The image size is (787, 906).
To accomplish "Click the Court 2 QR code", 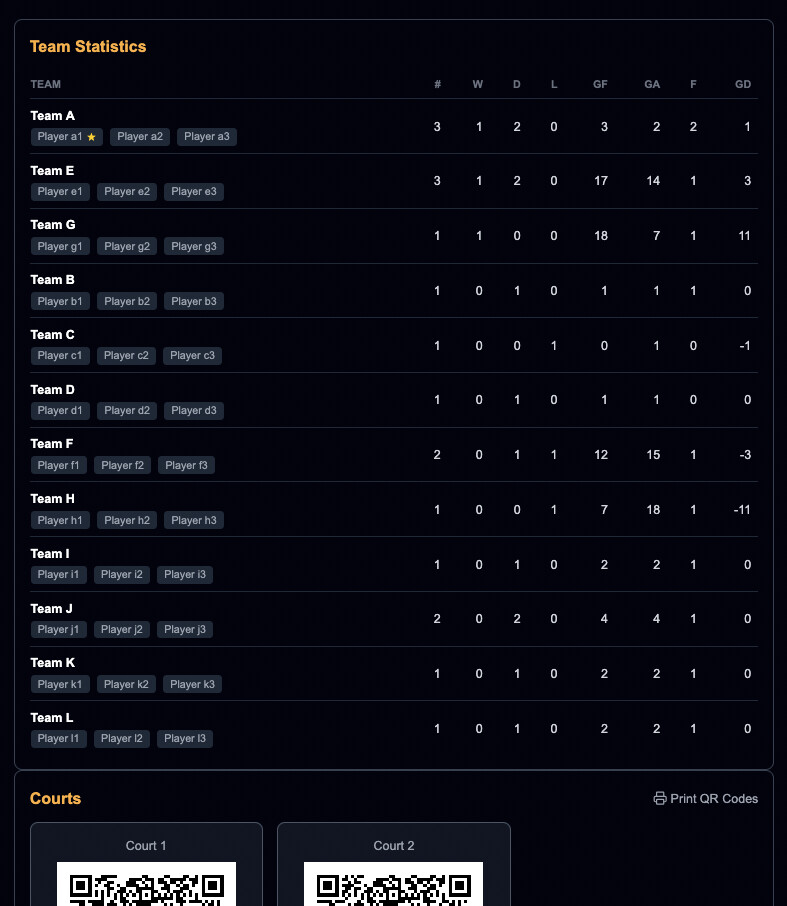I will [x=394, y=884].
